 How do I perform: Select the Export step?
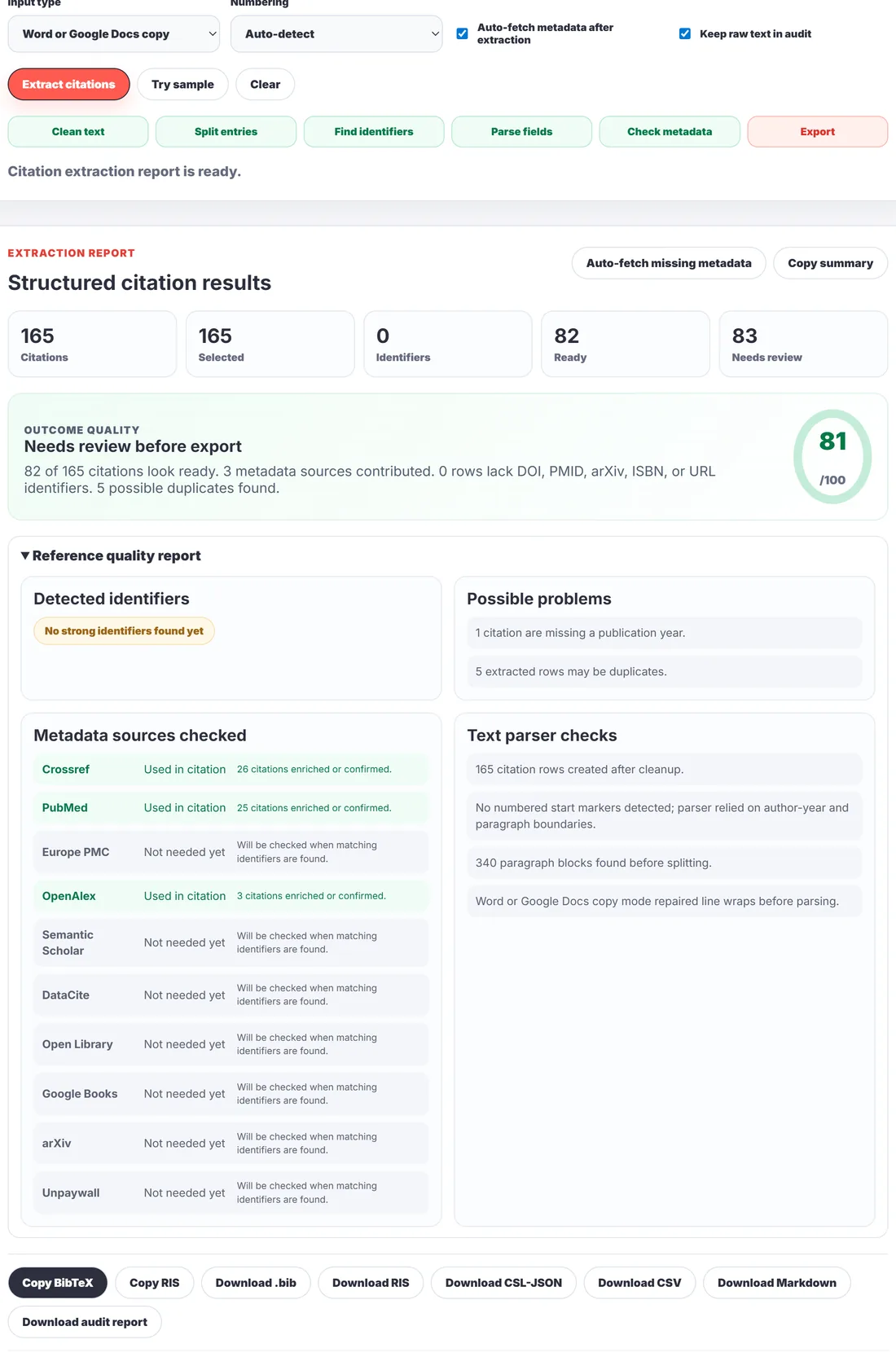click(817, 132)
